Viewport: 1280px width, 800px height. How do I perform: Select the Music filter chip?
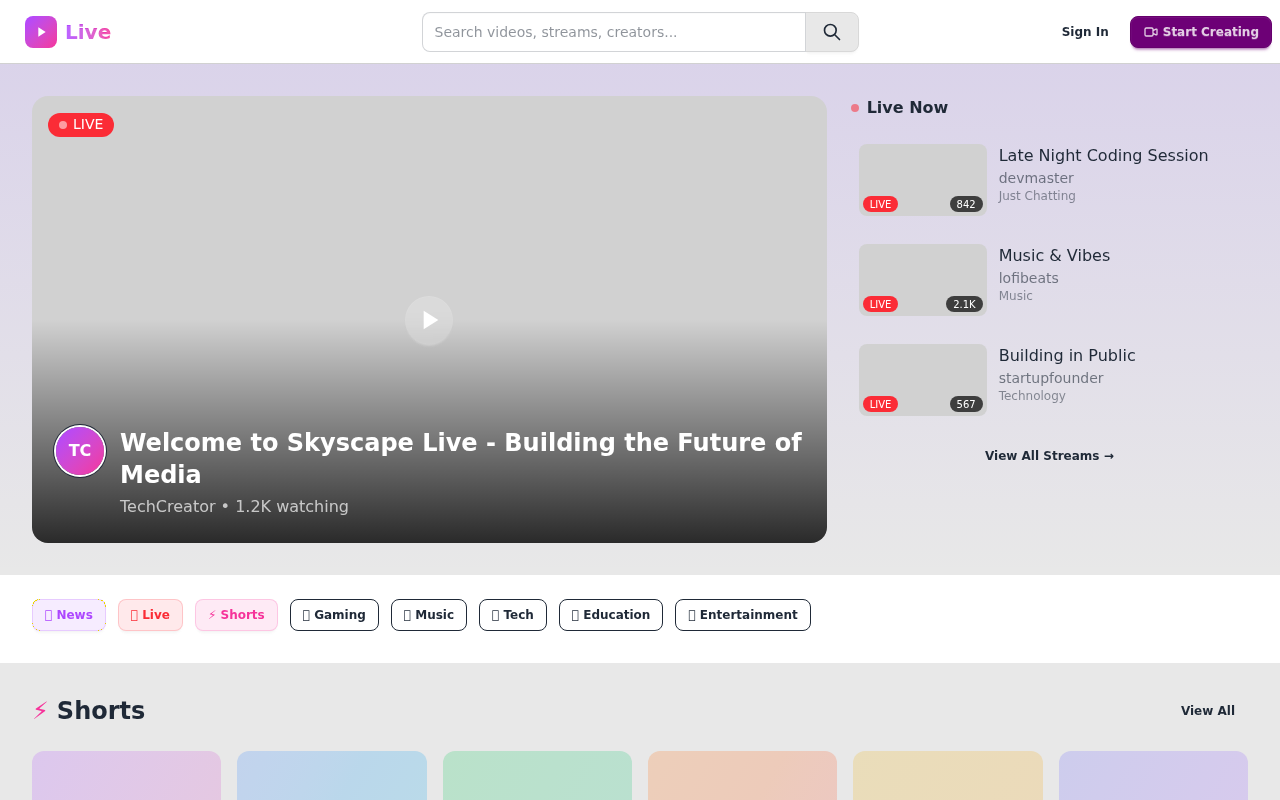point(429,615)
